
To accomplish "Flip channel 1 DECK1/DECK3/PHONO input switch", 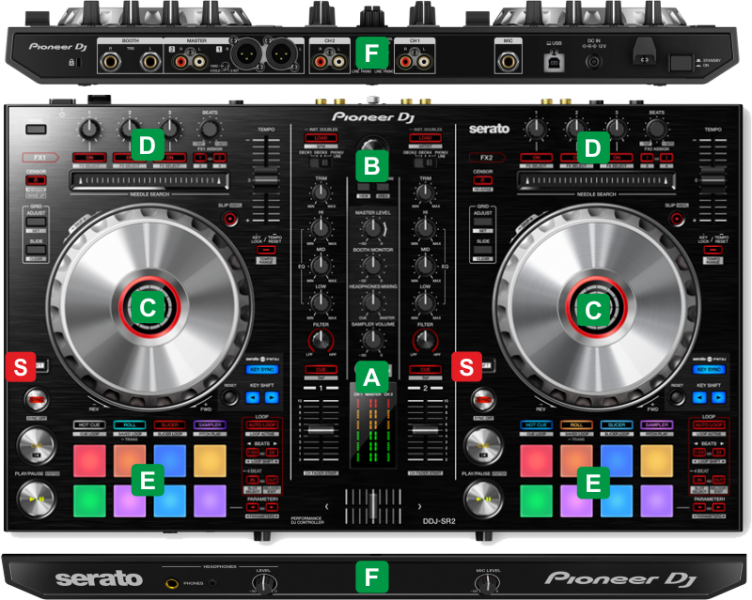I will (320, 163).
